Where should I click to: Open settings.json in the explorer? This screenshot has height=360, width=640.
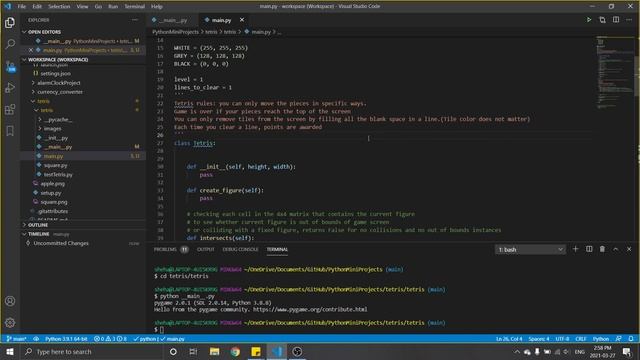point(55,73)
